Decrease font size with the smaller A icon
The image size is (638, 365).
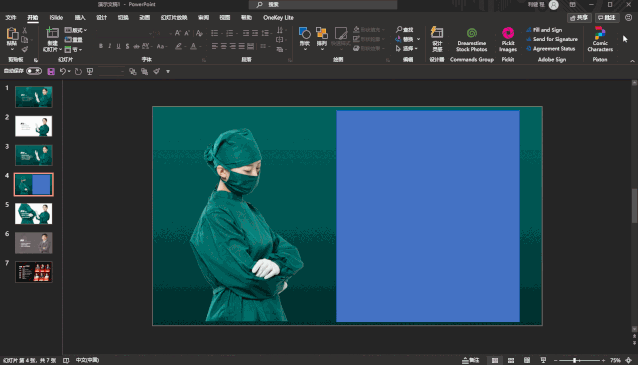pos(187,33)
